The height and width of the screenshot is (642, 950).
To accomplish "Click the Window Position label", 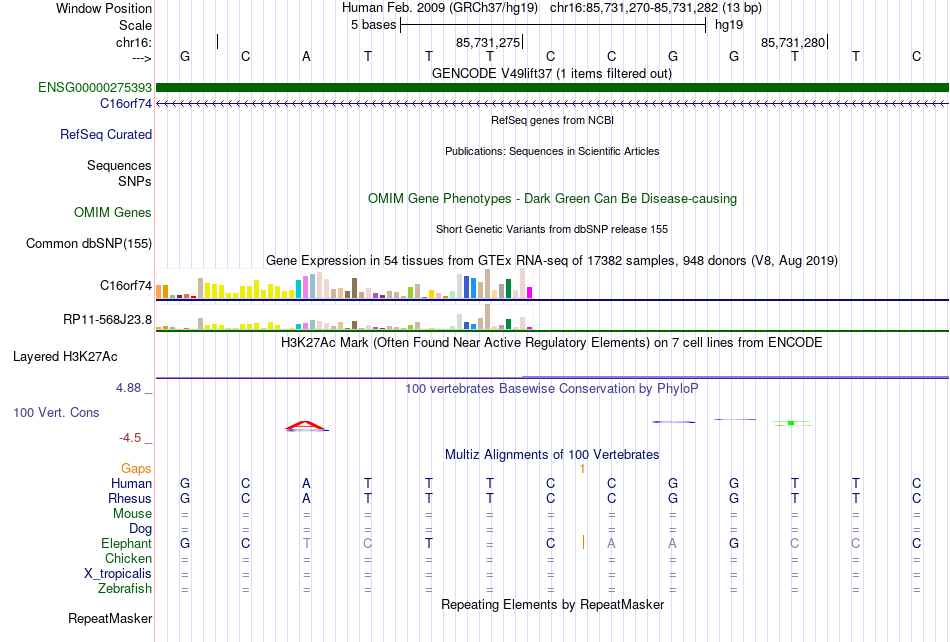I will coord(104,8).
